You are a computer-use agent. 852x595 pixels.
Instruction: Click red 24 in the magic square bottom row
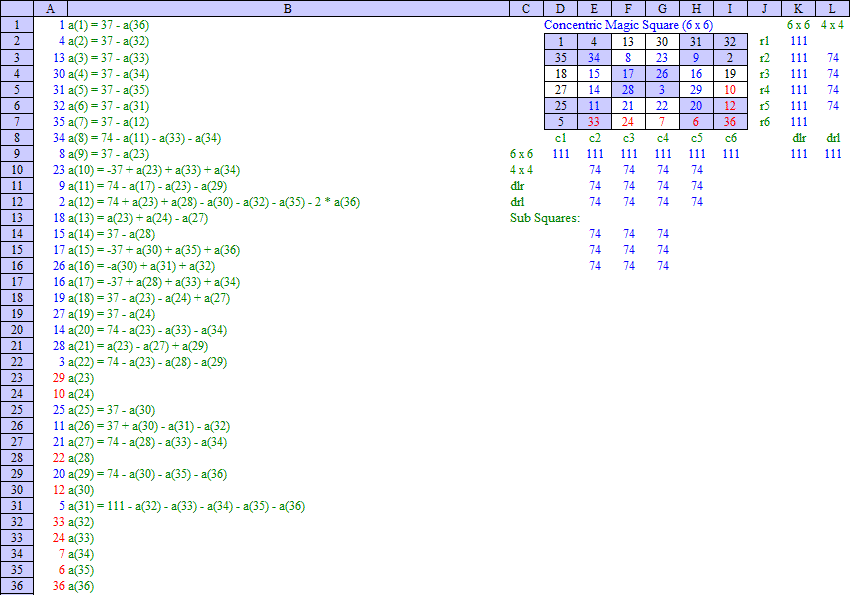(x=628, y=122)
